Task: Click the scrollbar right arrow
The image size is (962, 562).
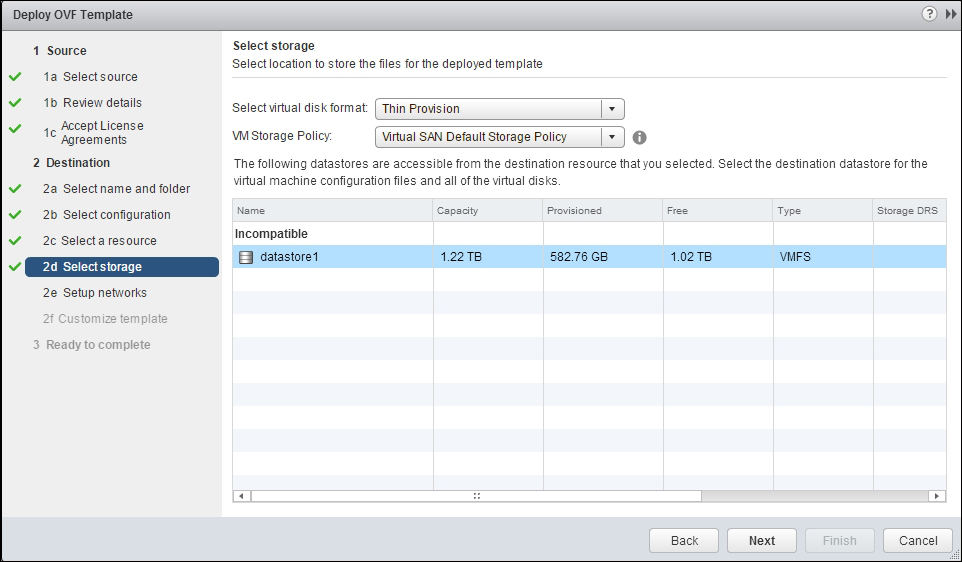Action: 936,496
